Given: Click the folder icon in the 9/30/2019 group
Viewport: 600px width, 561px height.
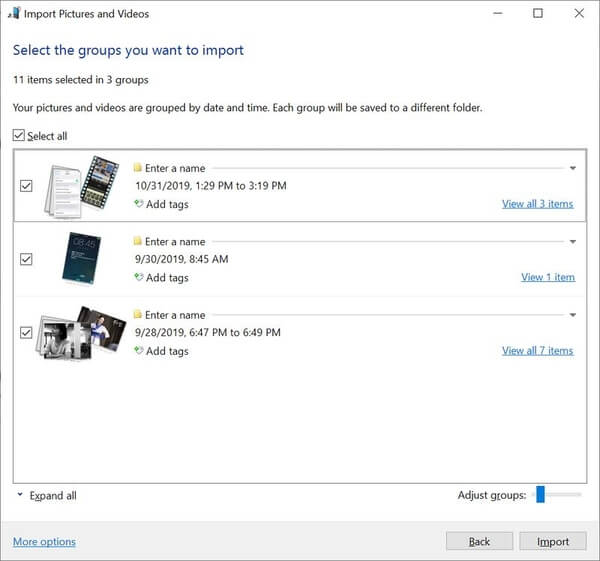Looking at the screenshot, I should click(138, 241).
